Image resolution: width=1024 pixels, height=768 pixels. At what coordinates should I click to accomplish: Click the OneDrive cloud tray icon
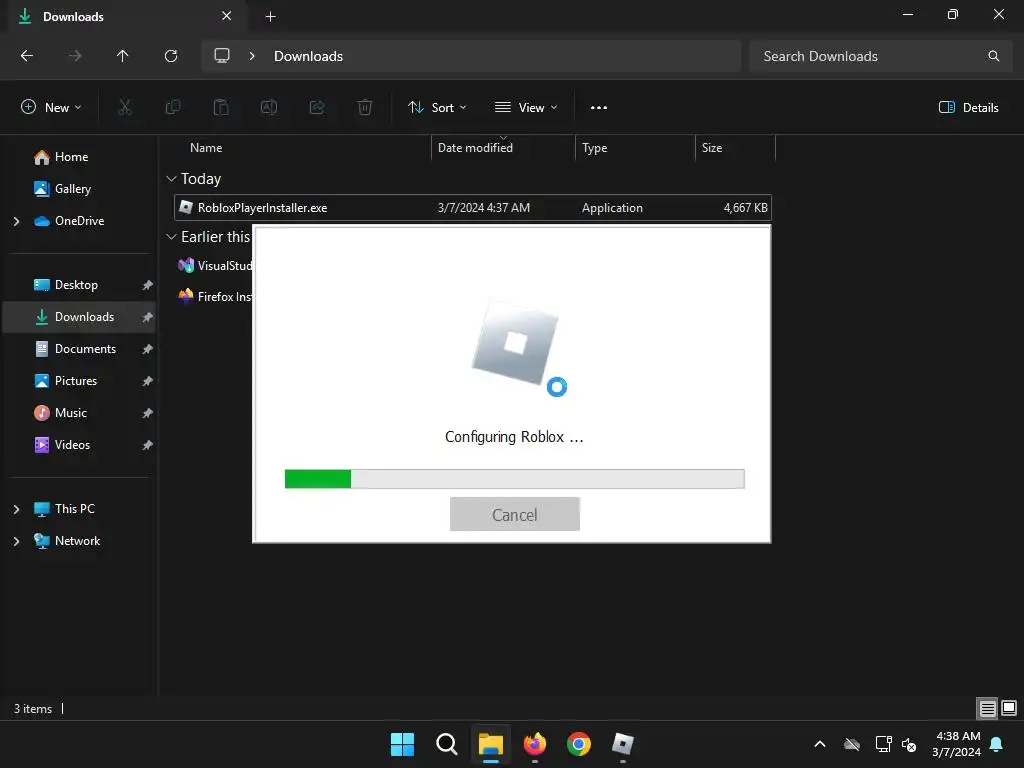tap(852, 744)
